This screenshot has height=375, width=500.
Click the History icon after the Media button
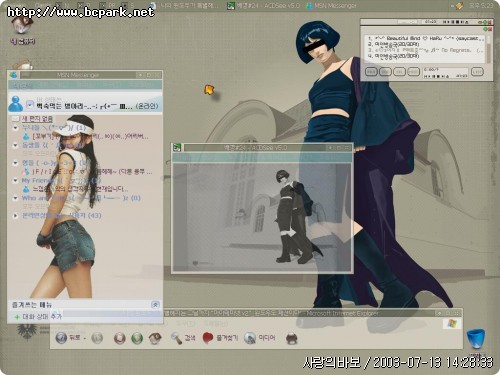point(292,338)
